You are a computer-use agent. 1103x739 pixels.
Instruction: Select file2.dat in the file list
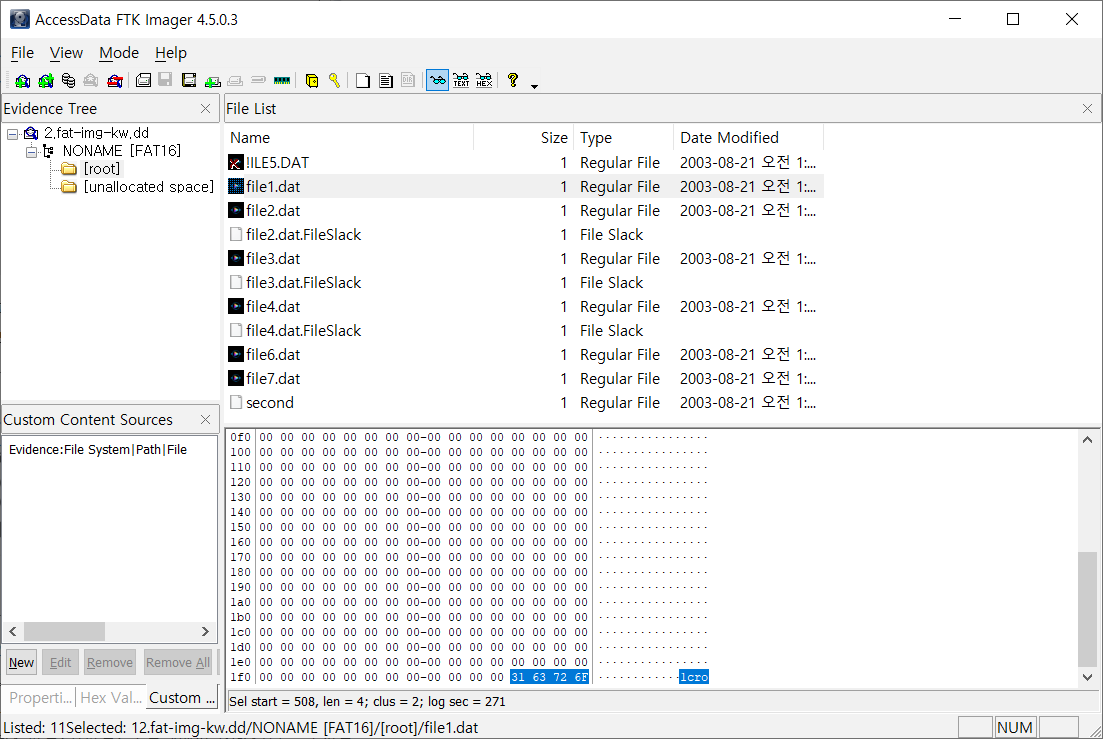point(273,211)
